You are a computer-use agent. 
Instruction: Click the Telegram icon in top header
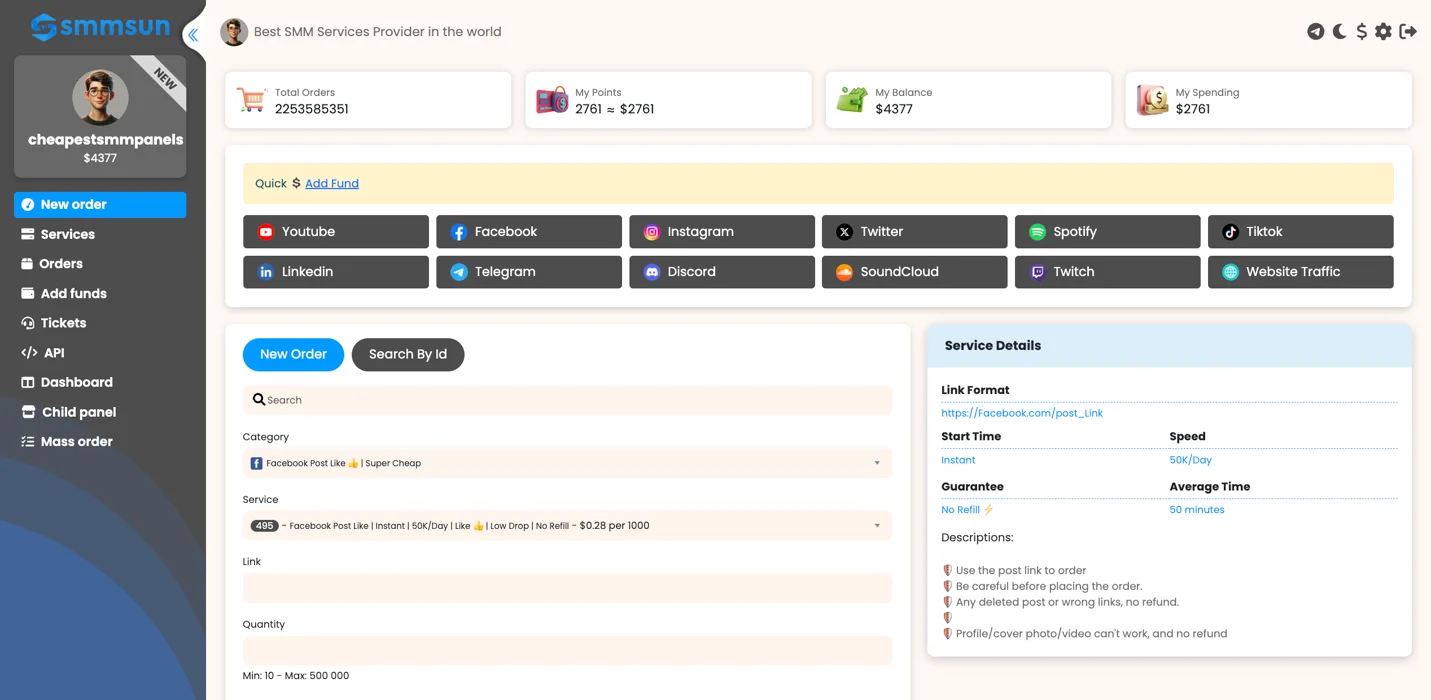(1315, 32)
